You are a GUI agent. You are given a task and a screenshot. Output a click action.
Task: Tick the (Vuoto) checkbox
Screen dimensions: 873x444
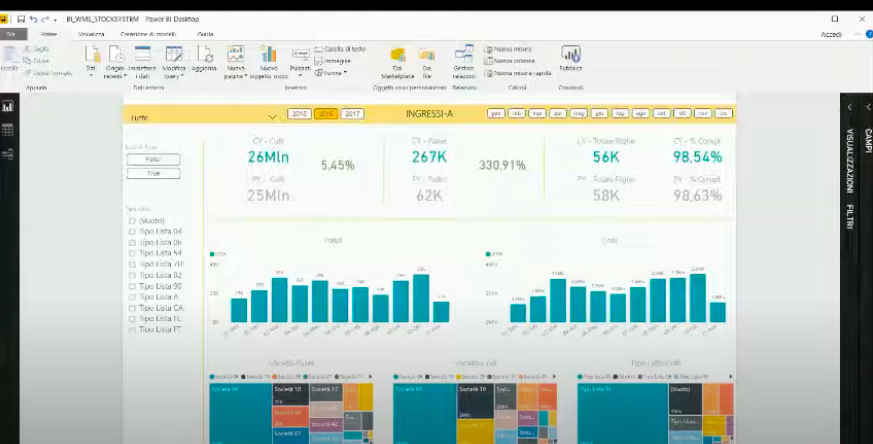tap(133, 220)
